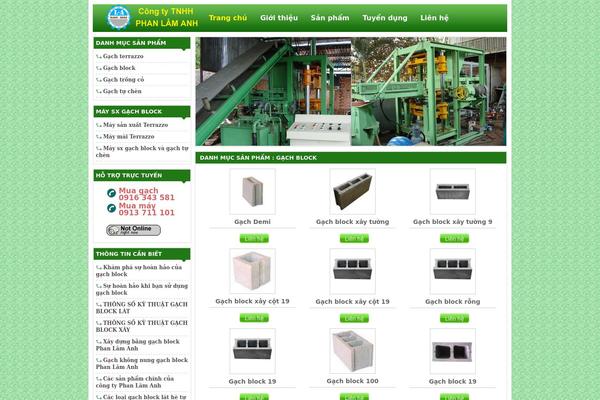Click DANH MỤC SẢN PHẨM : GẠCH BLOCK heading
The height and width of the screenshot is (400, 600).
(x=258, y=158)
